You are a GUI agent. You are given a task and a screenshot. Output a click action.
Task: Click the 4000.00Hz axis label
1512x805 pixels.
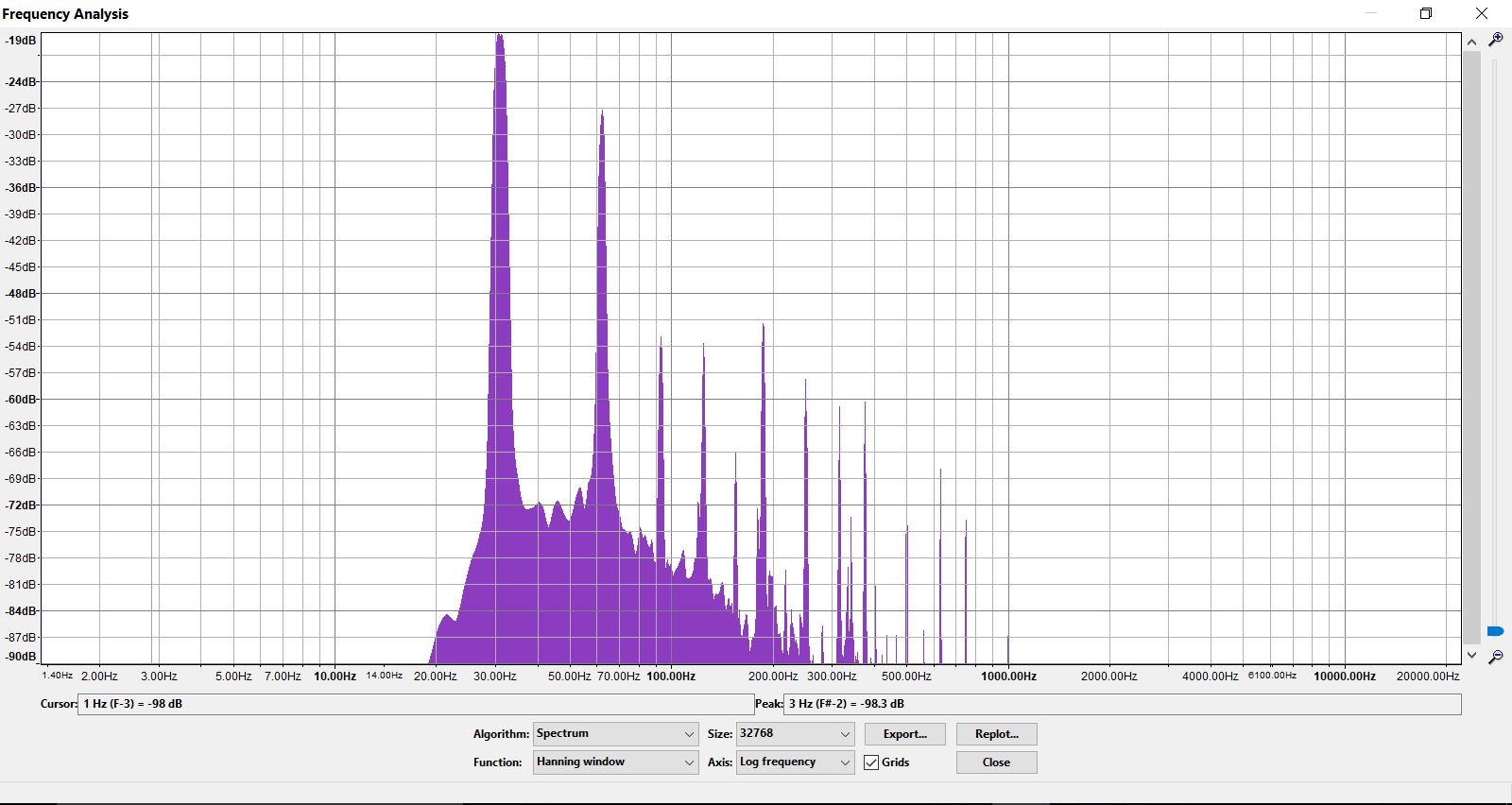1211,677
